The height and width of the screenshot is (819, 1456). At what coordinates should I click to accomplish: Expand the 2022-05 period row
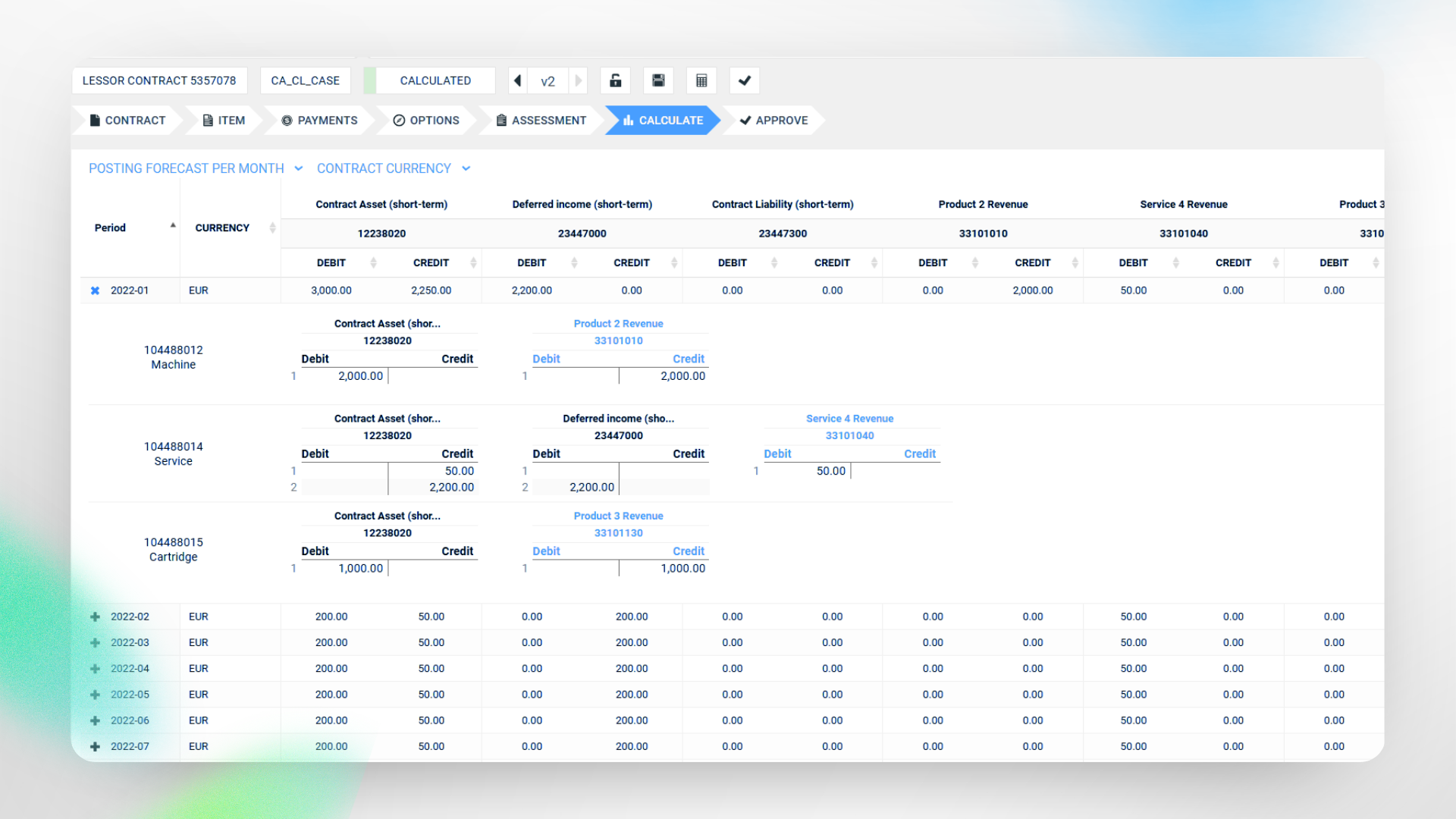coord(96,695)
